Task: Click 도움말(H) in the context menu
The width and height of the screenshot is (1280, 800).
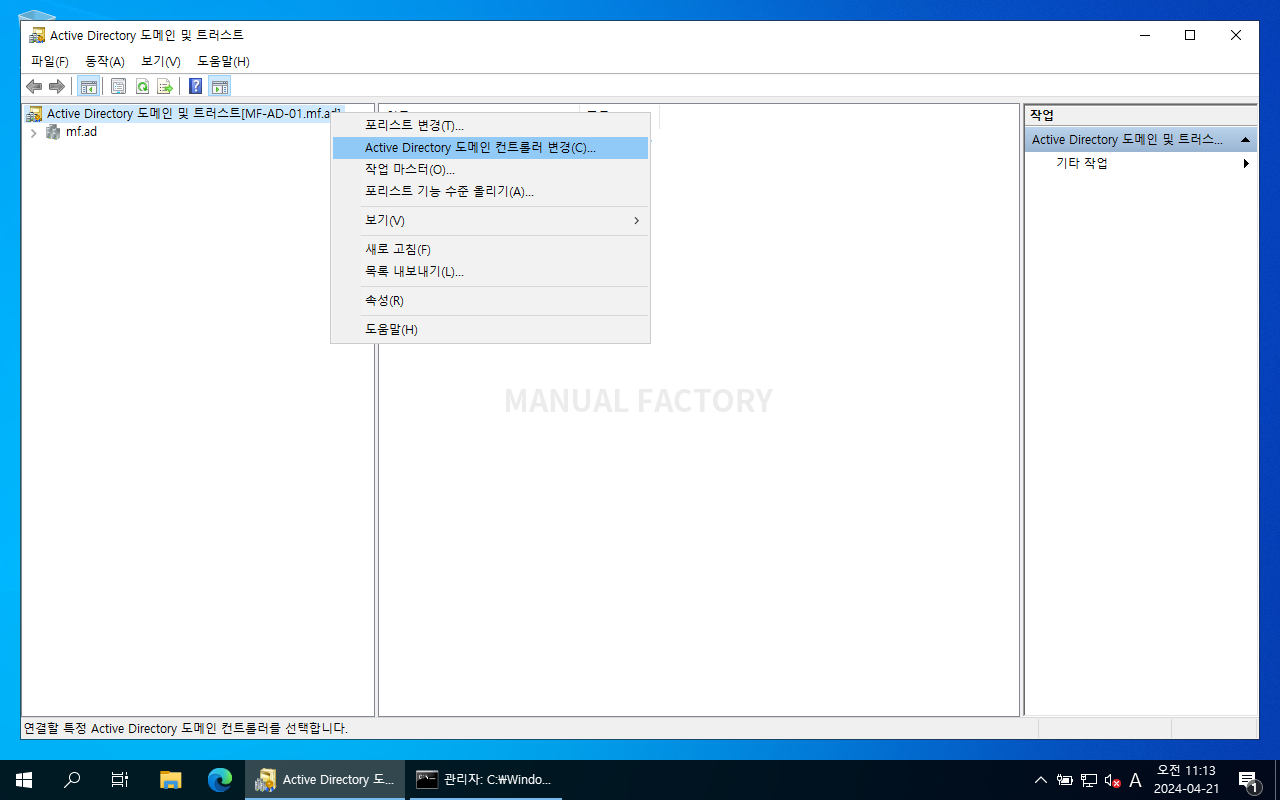Action: coord(490,330)
